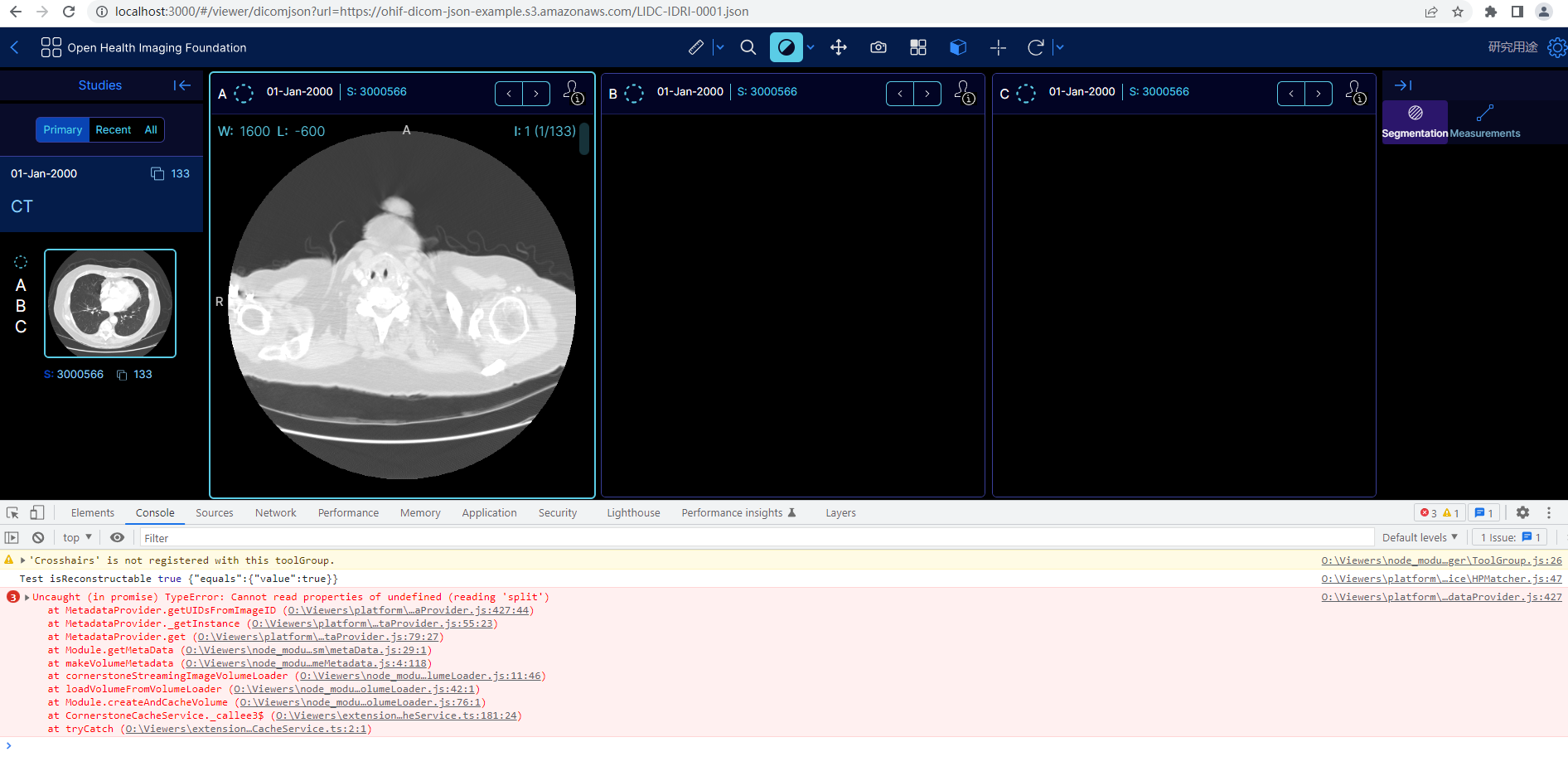Navigate to next series in viewport A
This screenshot has width=1568, height=776.
pyautogui.click(x=536, y=93)
